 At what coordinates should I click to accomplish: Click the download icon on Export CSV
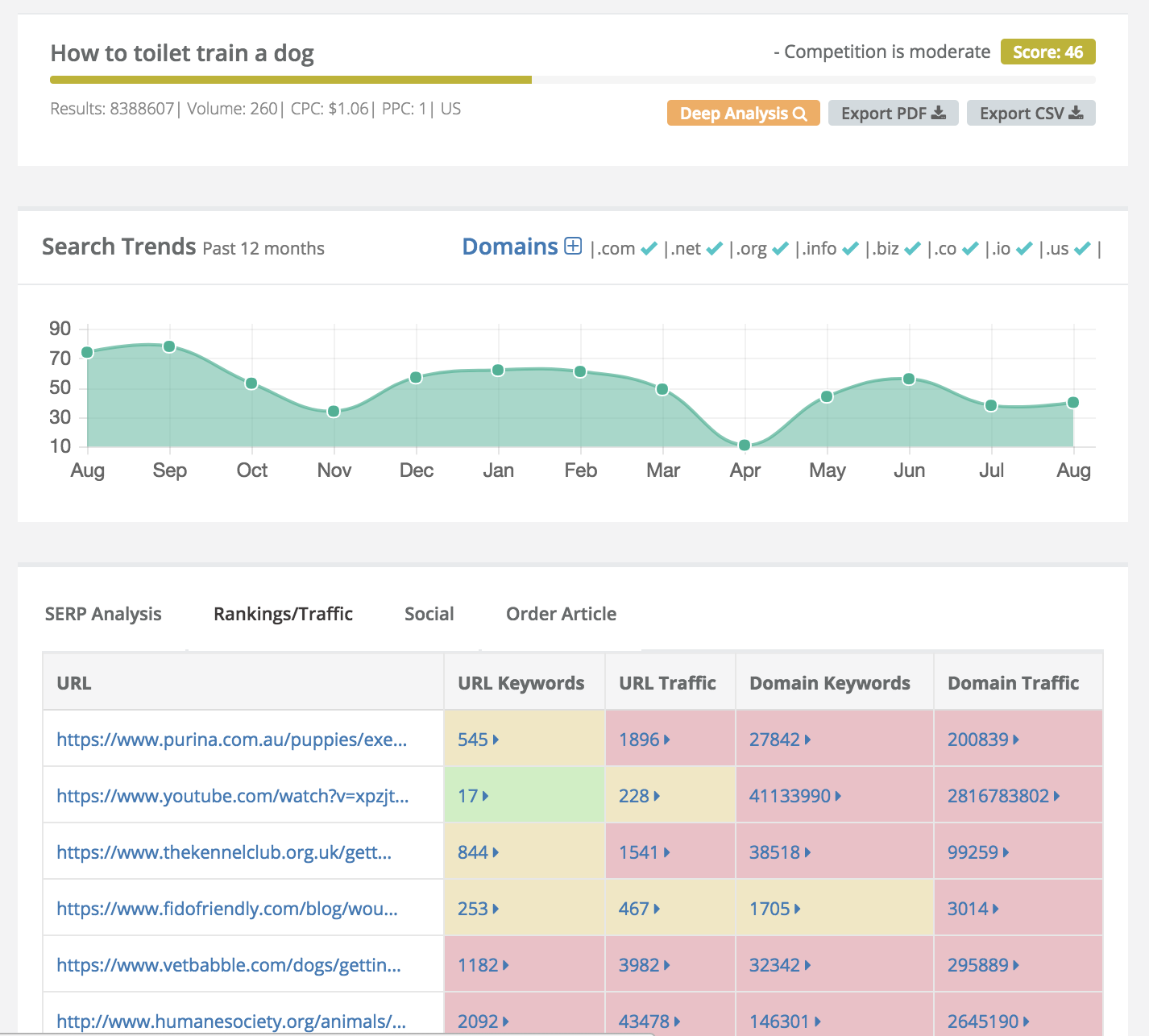pyautogui.click(x=1076, y=113)
